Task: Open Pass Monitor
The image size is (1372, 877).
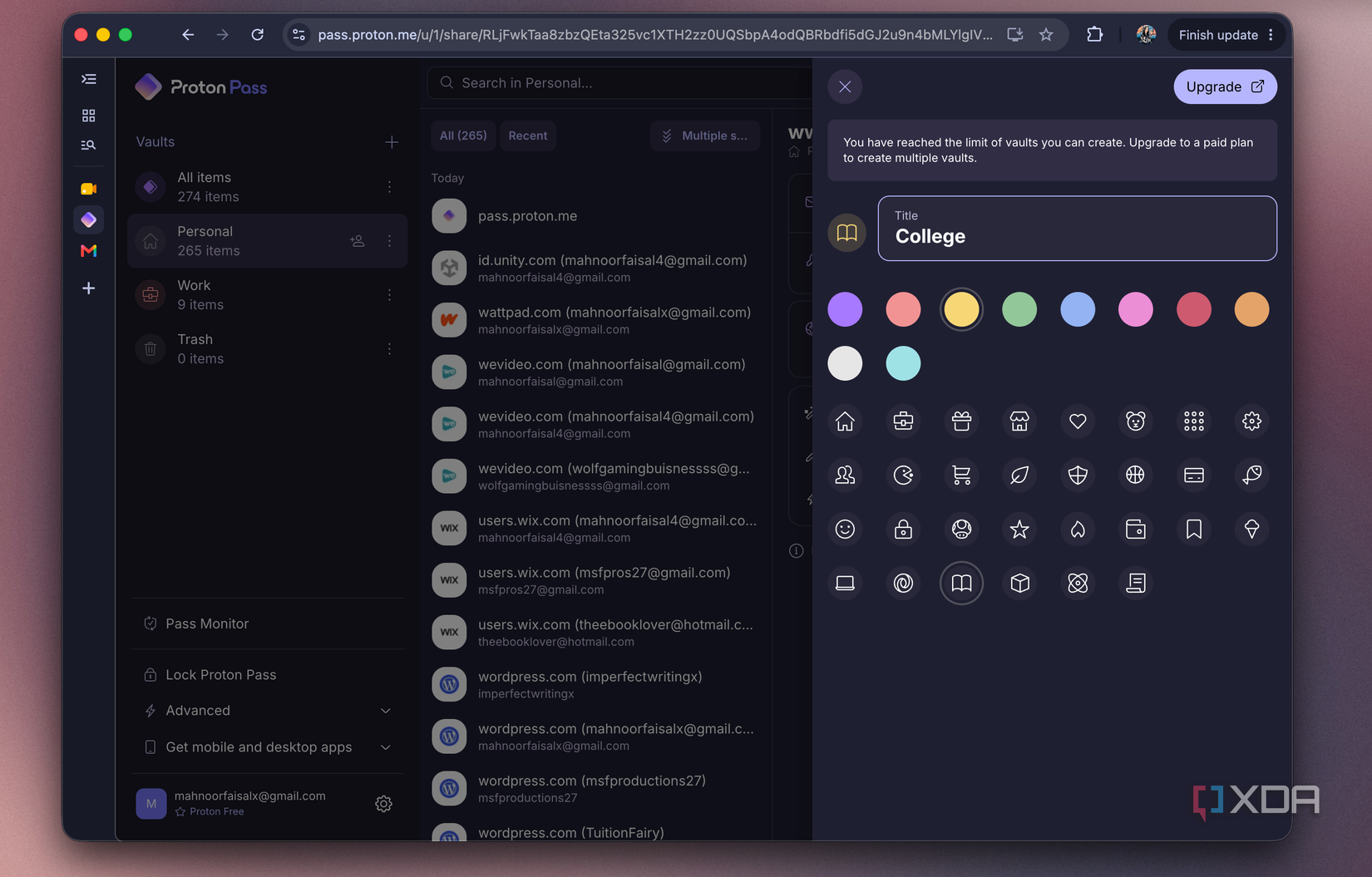Action: point(267,623)
